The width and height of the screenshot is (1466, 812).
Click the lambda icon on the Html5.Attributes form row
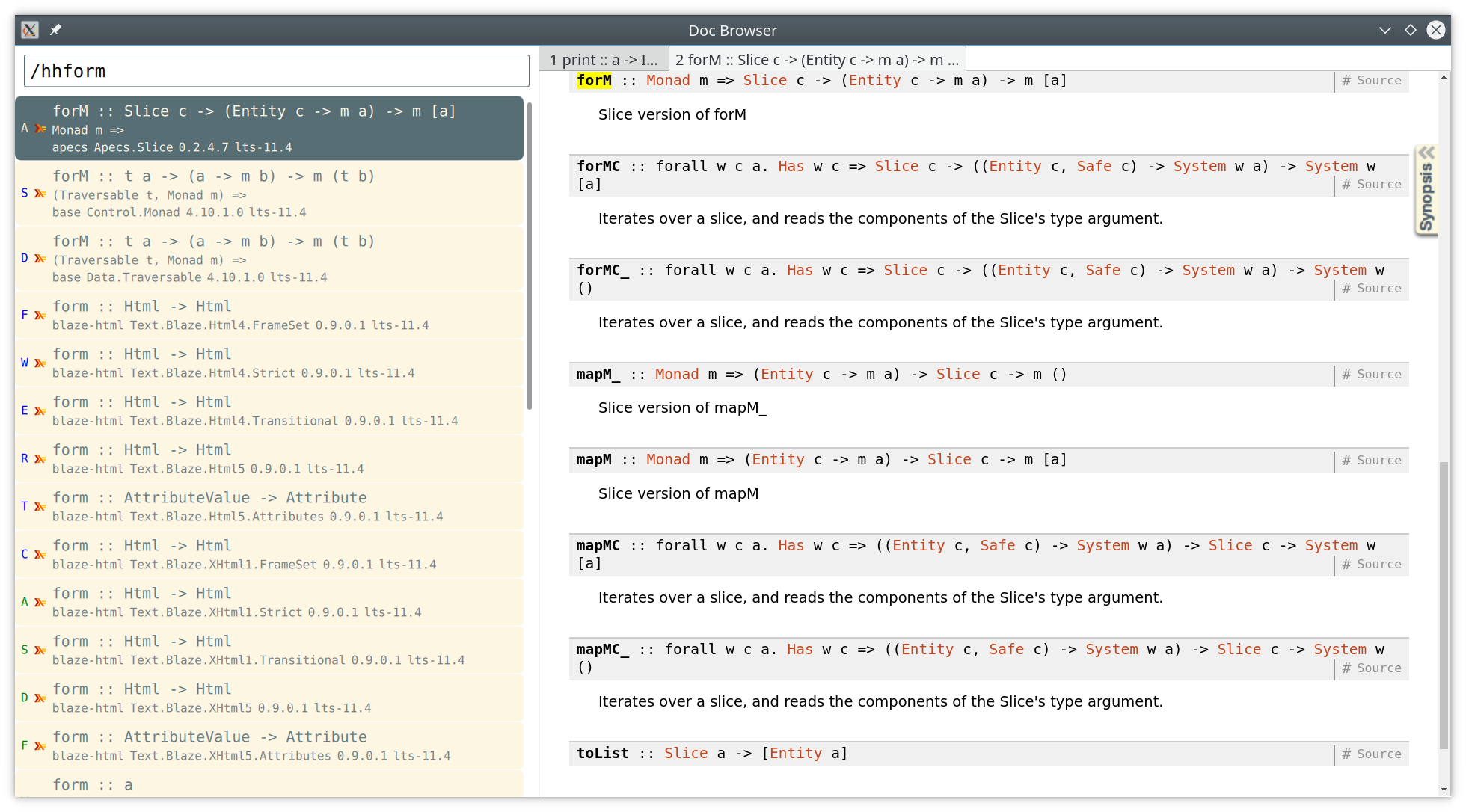click(40, 507)
